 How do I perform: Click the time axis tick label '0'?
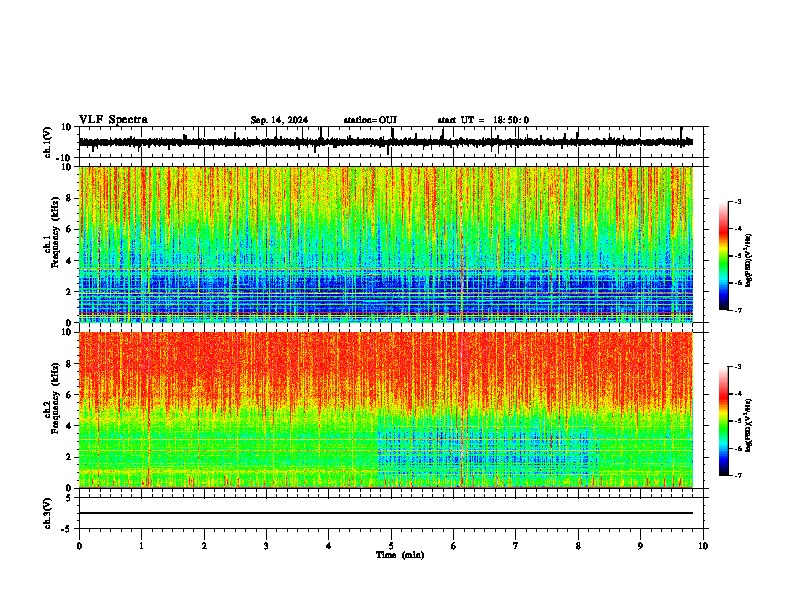coord(79,546)
